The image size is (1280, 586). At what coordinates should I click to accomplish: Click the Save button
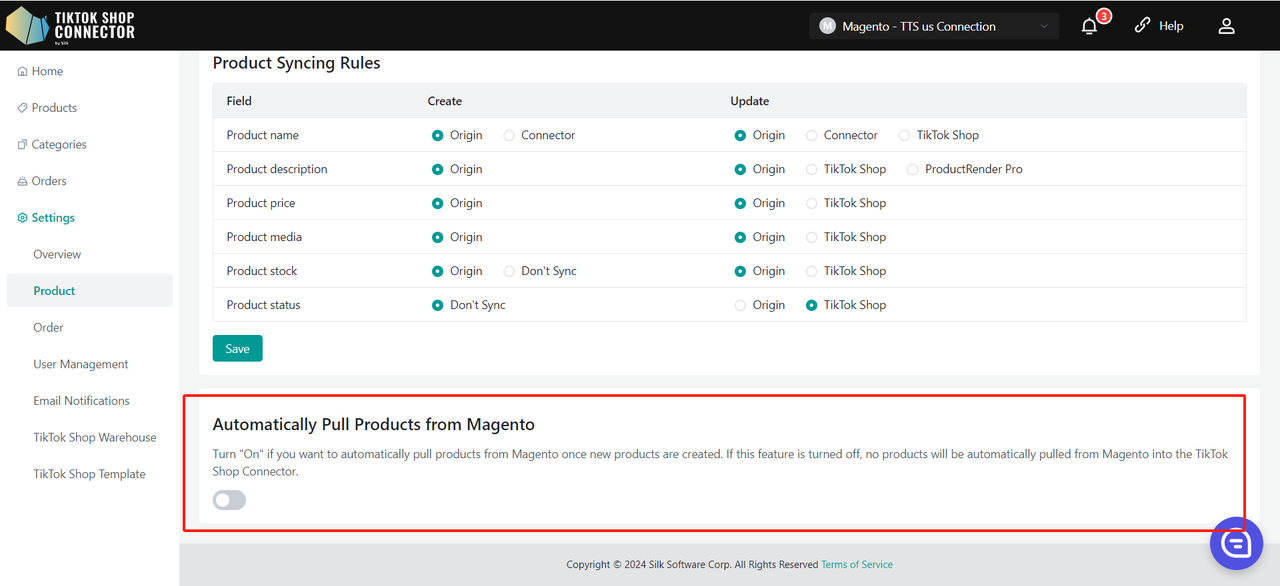pyautogui.click(x=237, y=348)
